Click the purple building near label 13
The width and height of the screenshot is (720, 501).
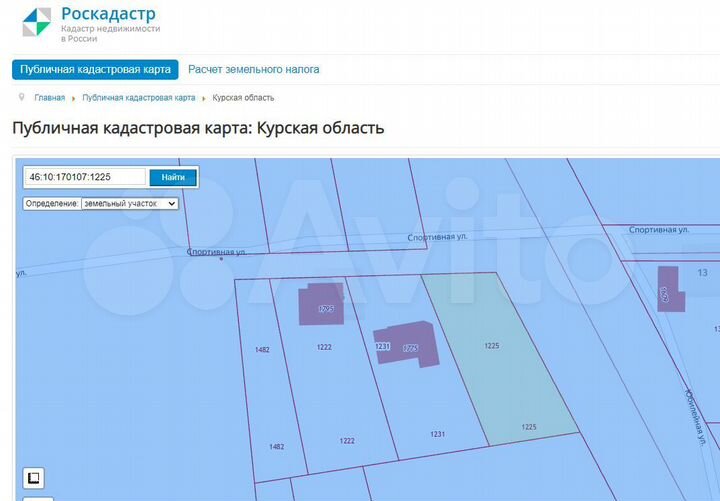tap(670, 289)
